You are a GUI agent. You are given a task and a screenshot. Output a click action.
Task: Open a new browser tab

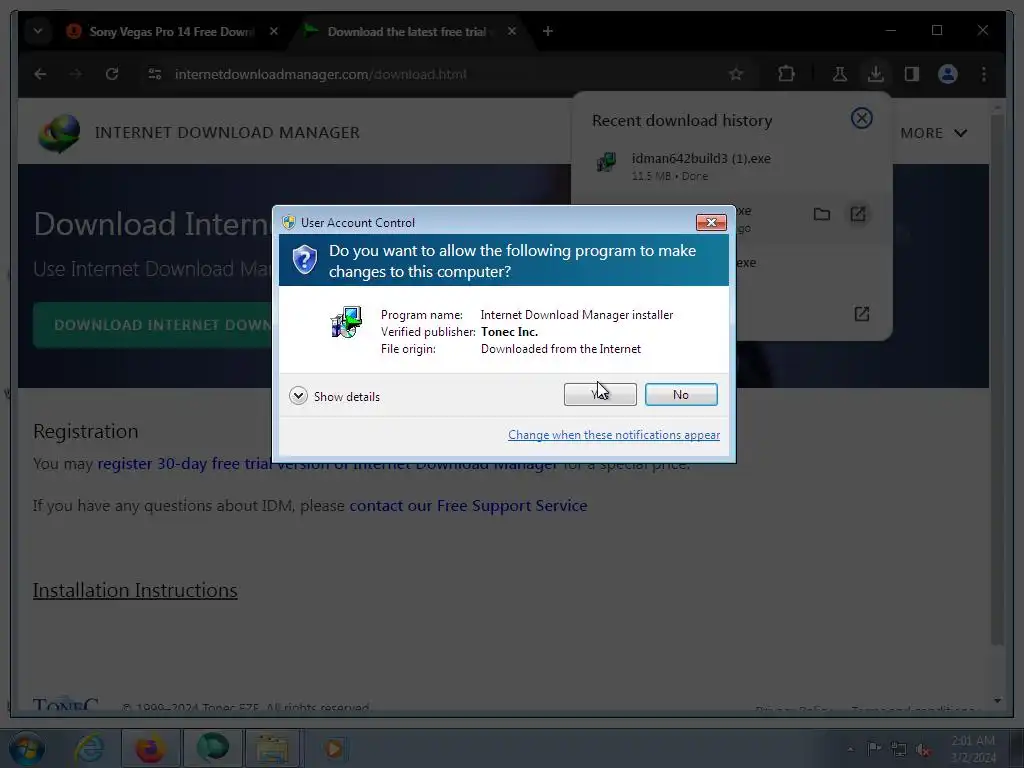(548, 31)
